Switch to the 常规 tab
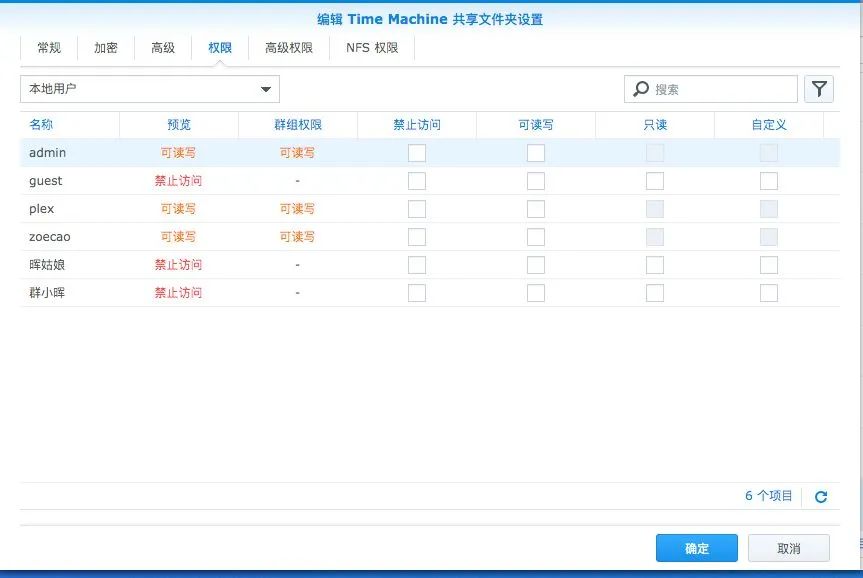 tap(49, 48)
